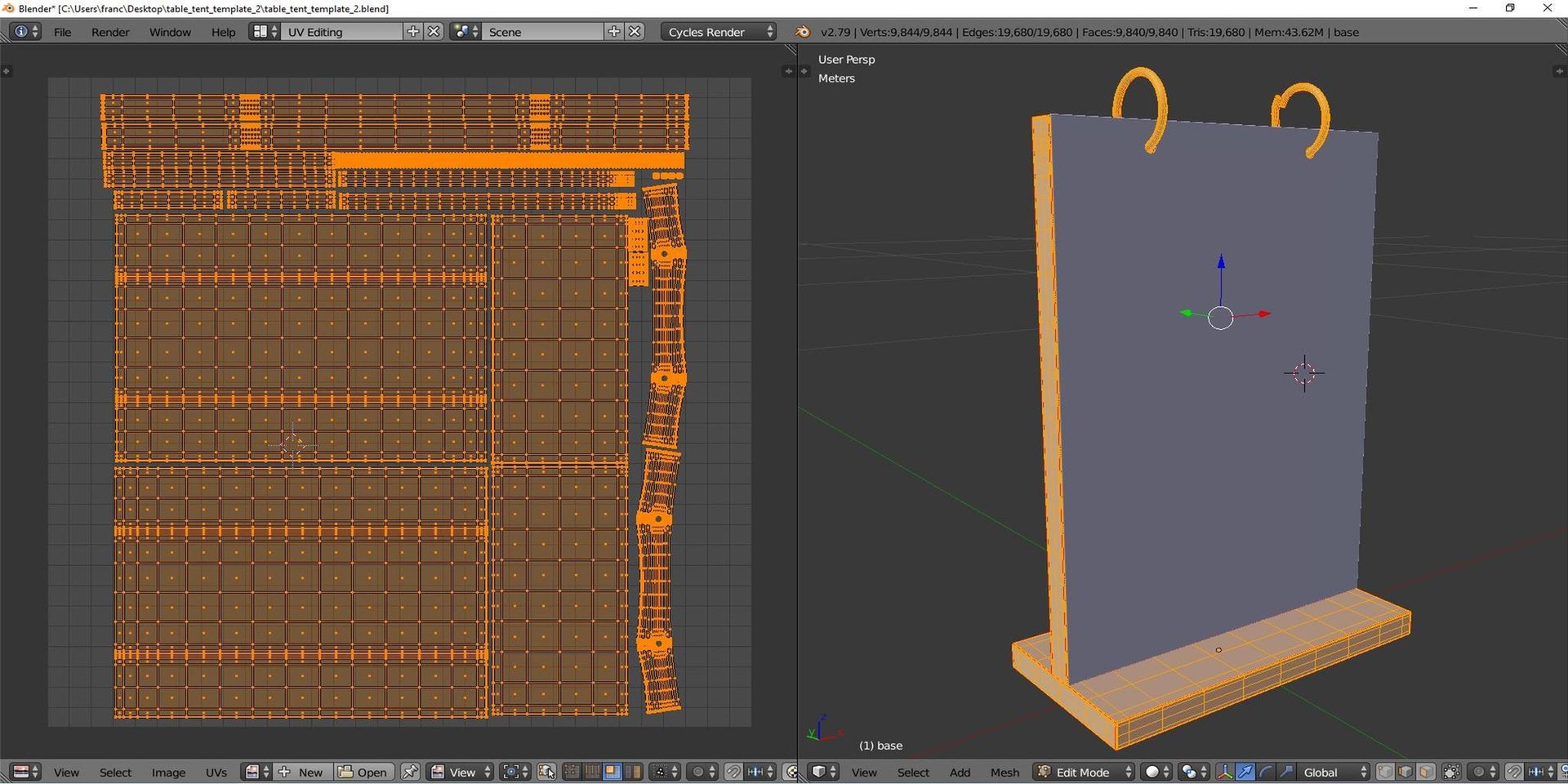The height and width of the screenshot is (784, 1568).
Task: Browse images in UV editor header
Action: click(x=256, y=772)
